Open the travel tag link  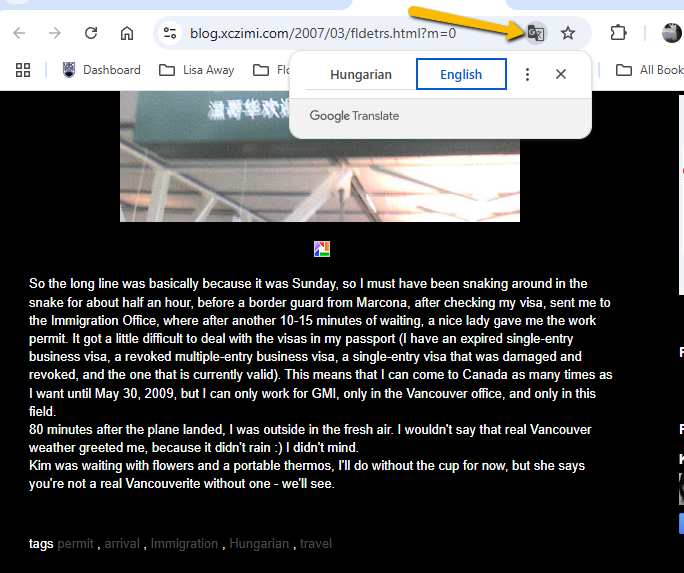pos(316,544)
